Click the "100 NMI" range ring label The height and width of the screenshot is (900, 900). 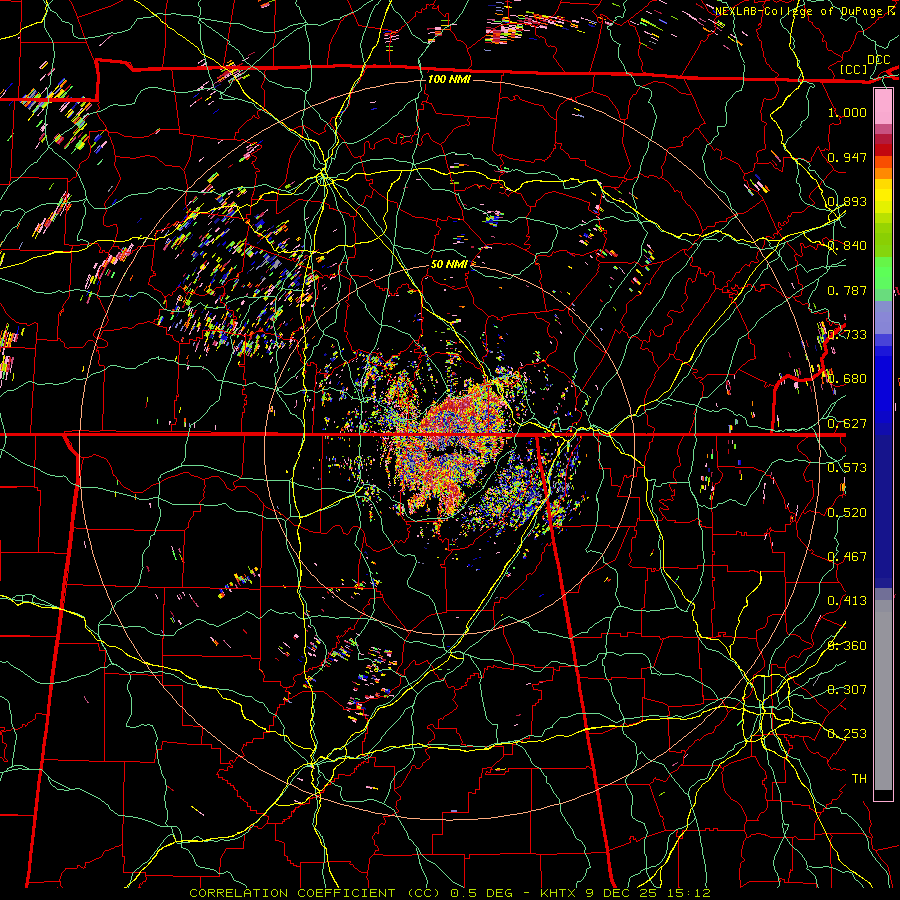[x=449, y=79]
